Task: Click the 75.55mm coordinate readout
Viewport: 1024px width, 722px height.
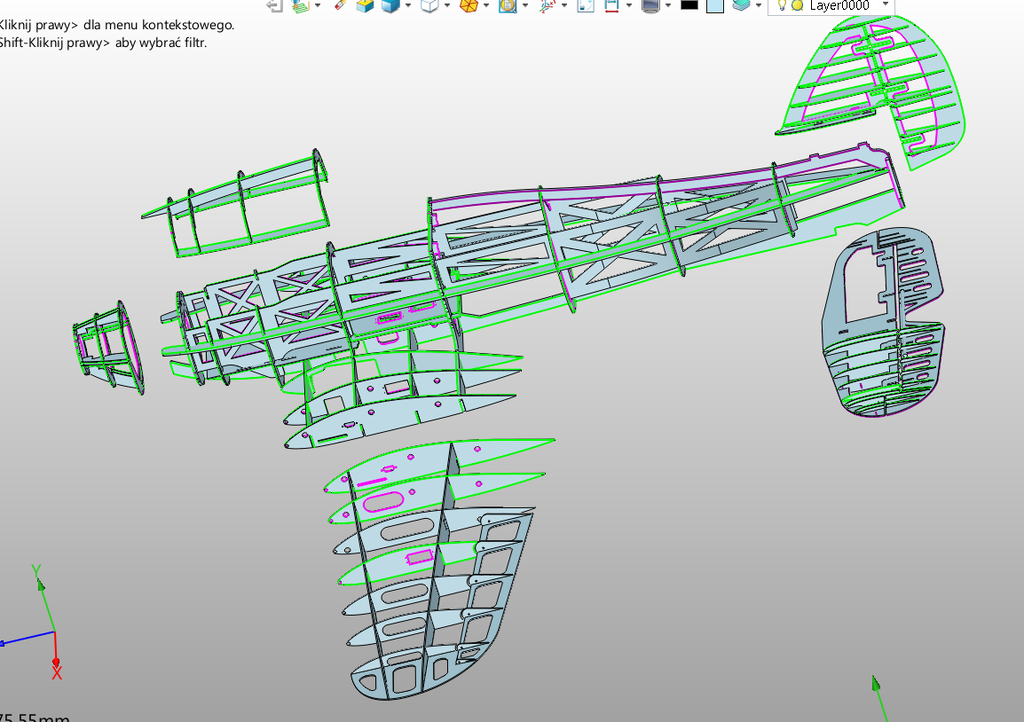Action: (30, 716)
